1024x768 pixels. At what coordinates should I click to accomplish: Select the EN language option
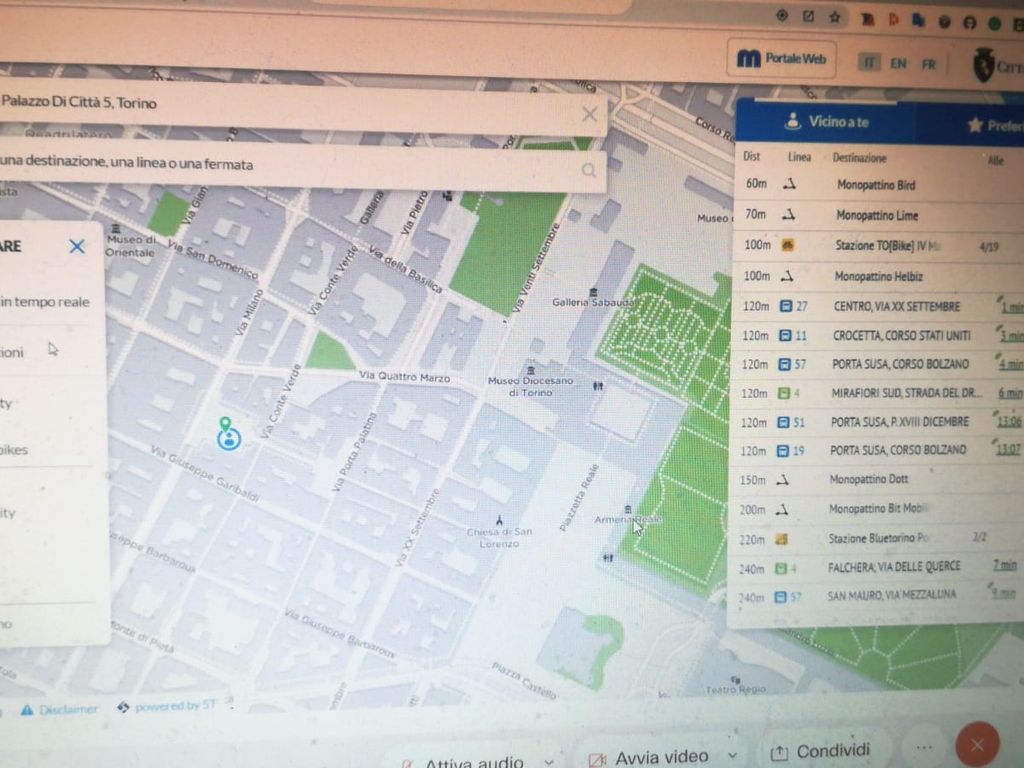coord(898,63)
